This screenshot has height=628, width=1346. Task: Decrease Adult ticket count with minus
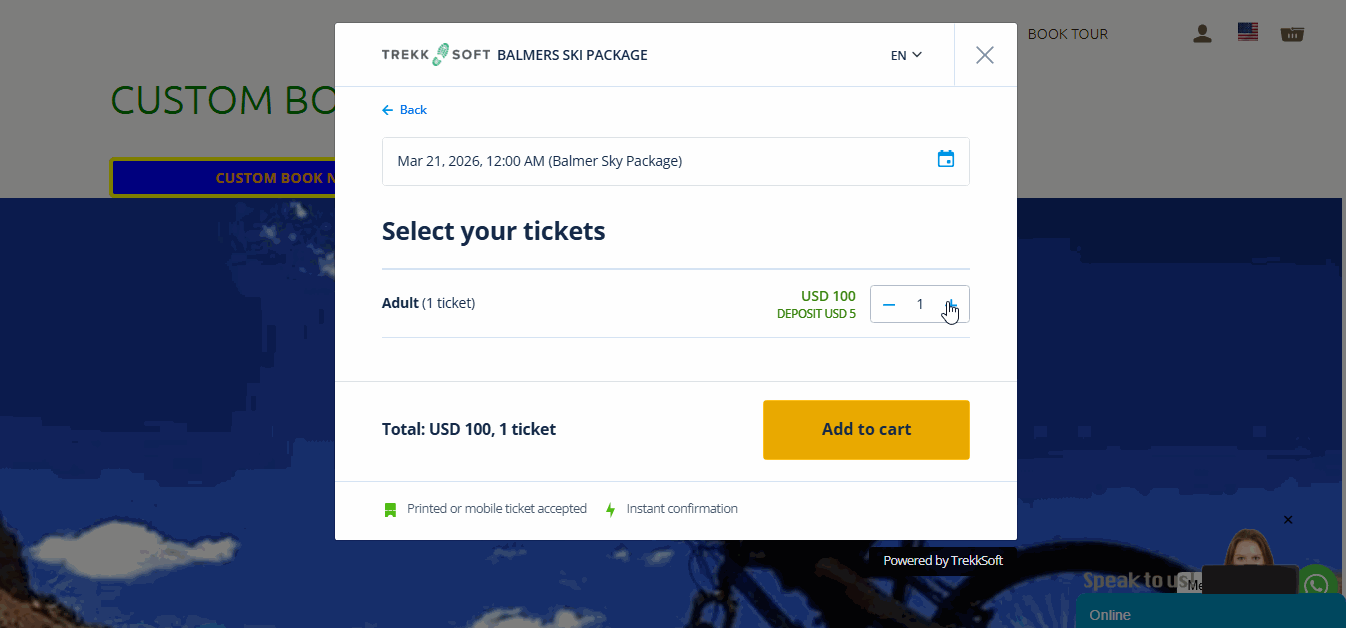point(889,304)
